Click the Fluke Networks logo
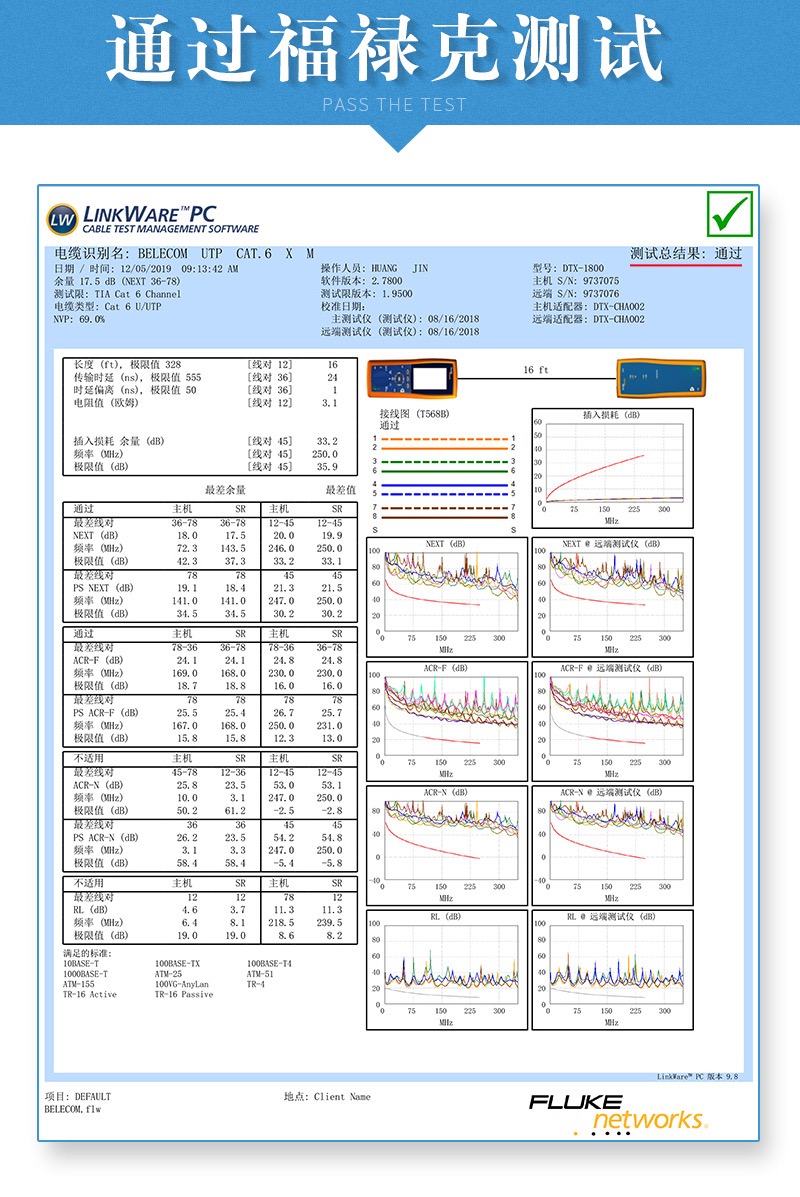This screenshot has width=800, height=1197. pyautogui.click(x=618, y=1113)
